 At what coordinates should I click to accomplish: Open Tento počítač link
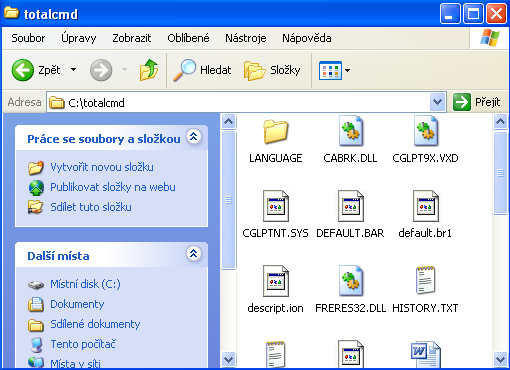point(83,344)
